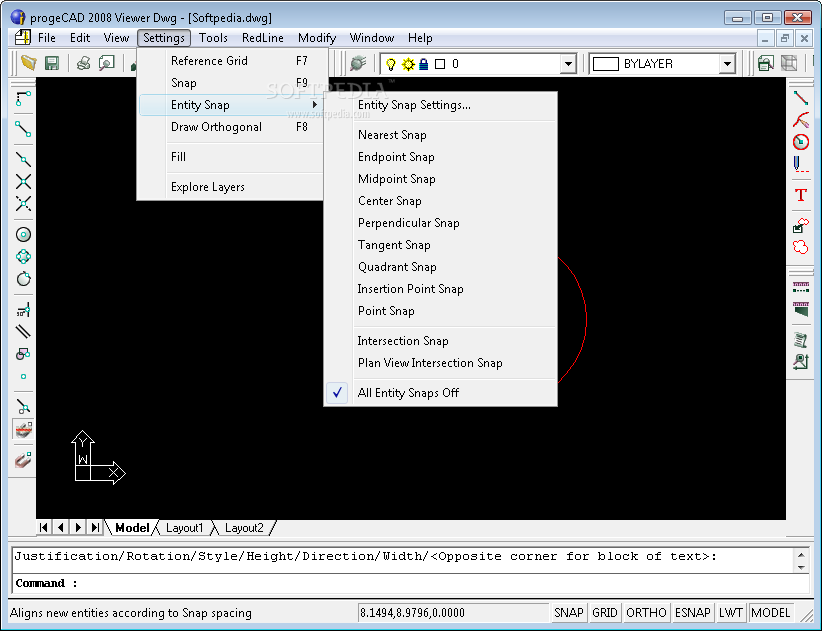This screenshot has width=822, height=631.
Task: Select the Model tab
Action: pyautogui.click(x=132, y=528)
